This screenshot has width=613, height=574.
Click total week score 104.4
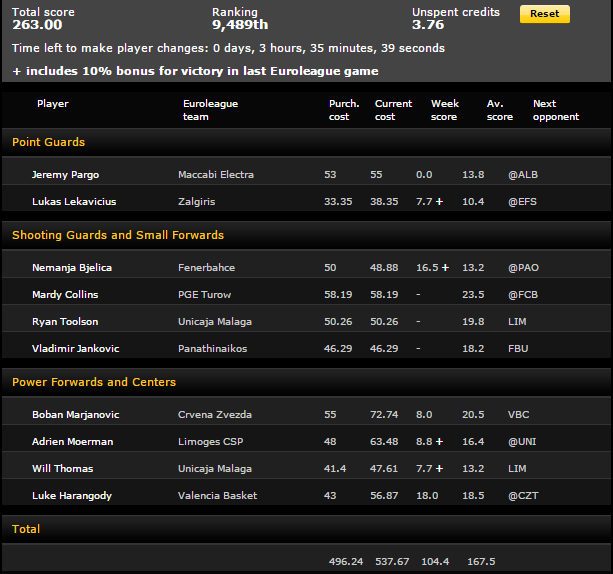coord(435,562)
